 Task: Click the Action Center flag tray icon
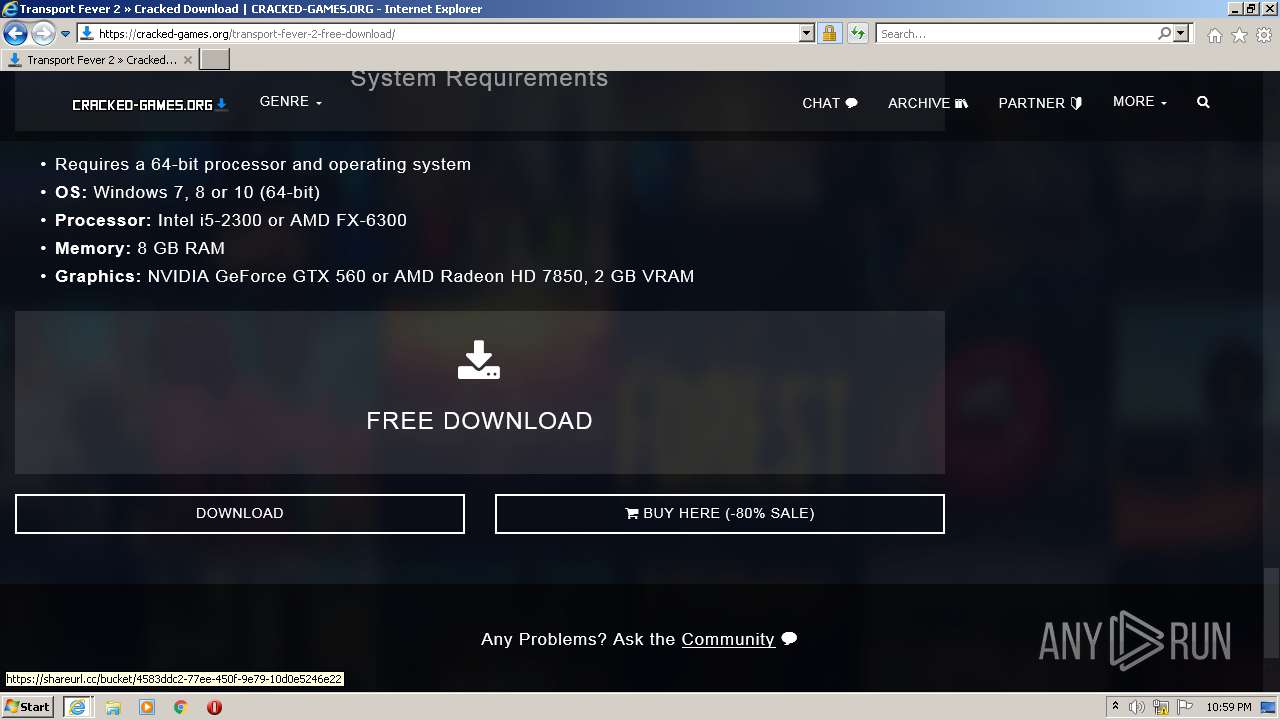coord(1185,707)
